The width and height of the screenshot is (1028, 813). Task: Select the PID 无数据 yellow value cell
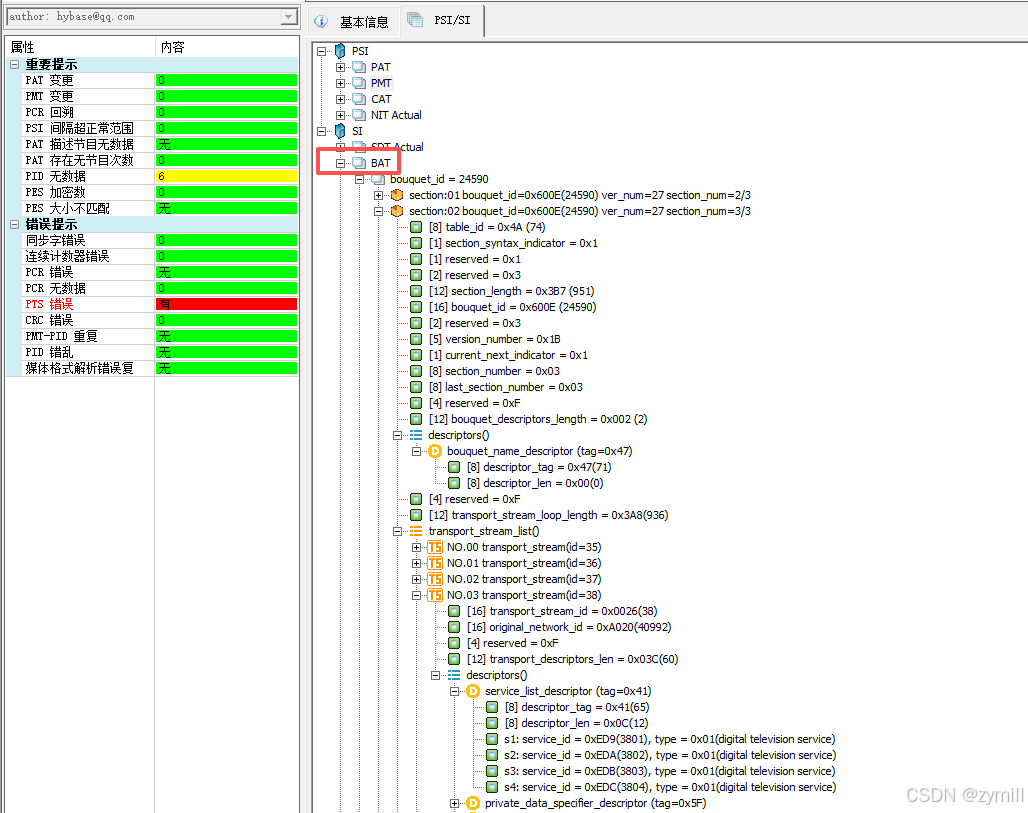pyautogui.click(x=227, y=176)
